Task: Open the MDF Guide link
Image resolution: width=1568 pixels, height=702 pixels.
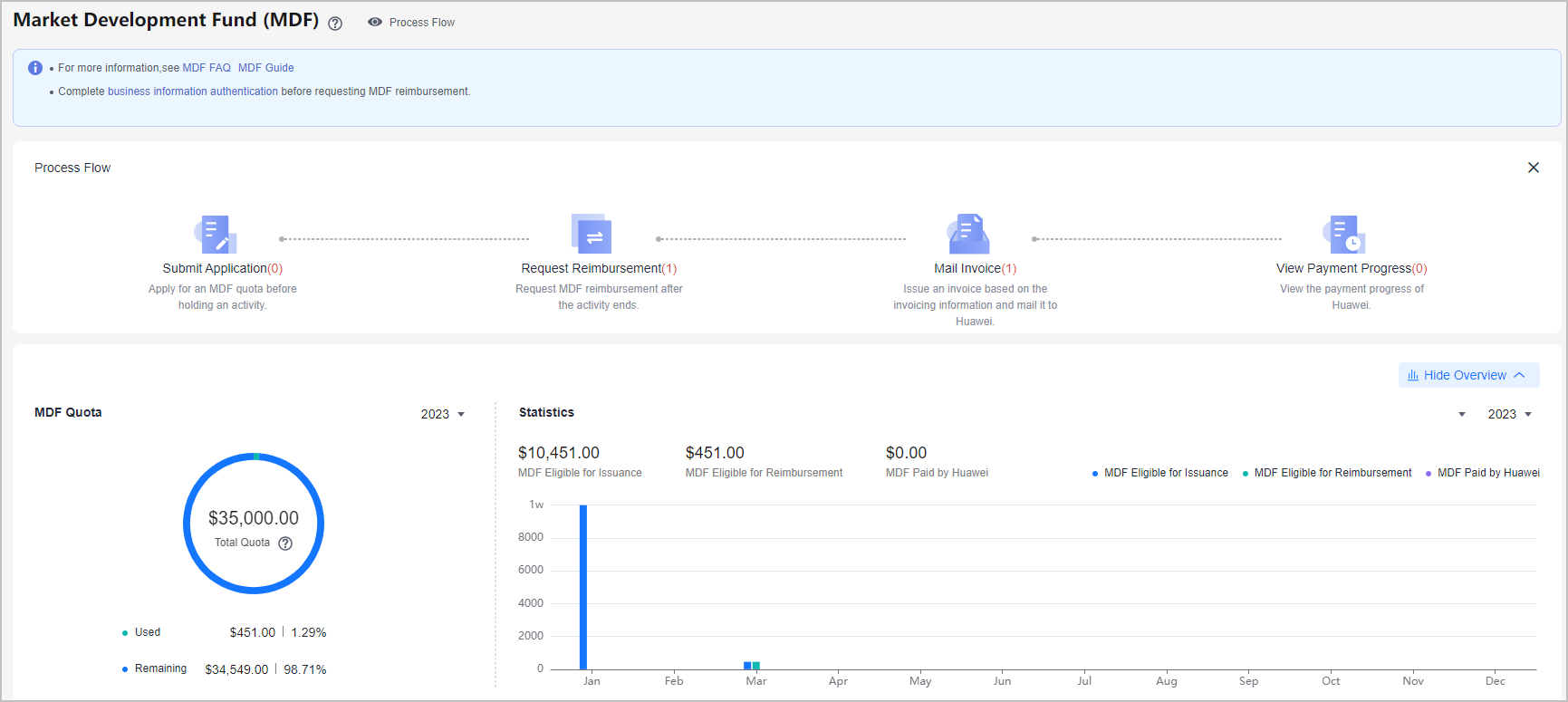Action: tap(265, 68)
